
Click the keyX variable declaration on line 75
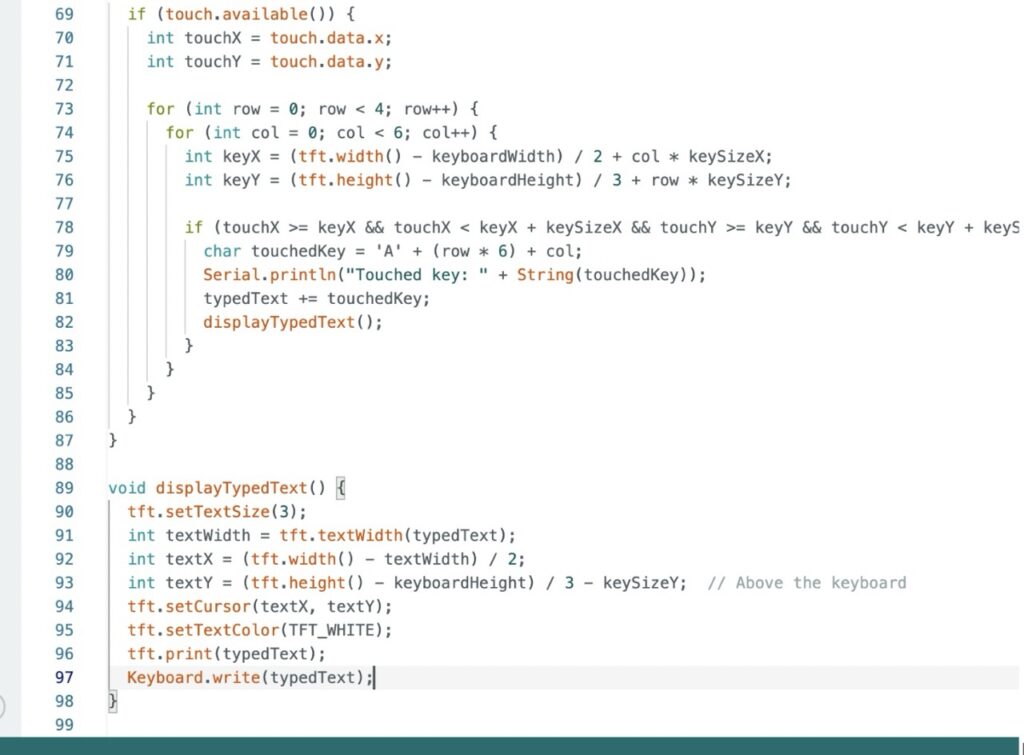[236, 156]
